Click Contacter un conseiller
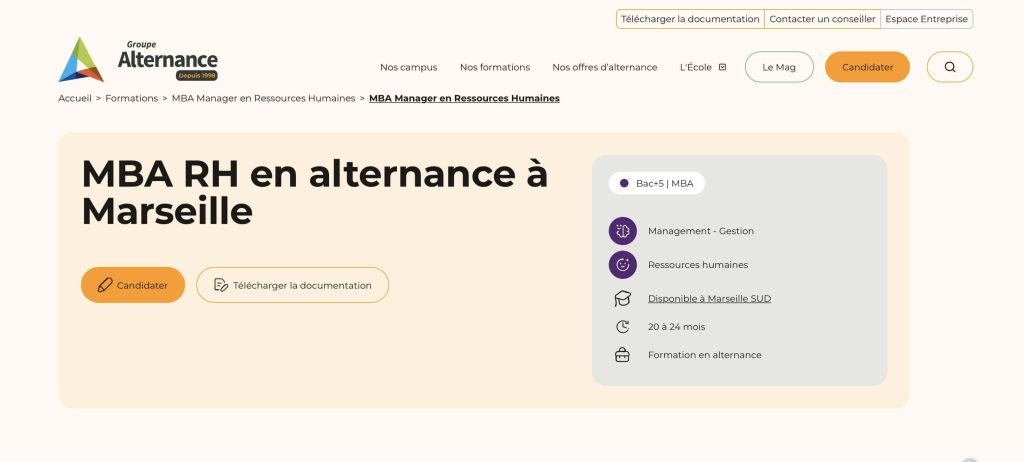1024x462 pixels. click(x=822, y=19)
